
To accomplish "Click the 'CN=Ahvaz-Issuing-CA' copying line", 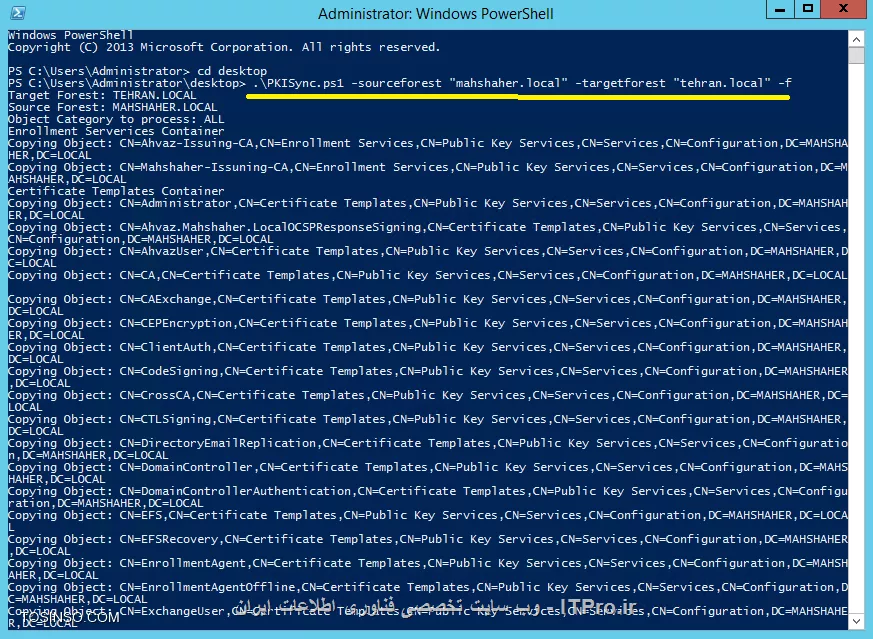I will [x=428, y=149].
